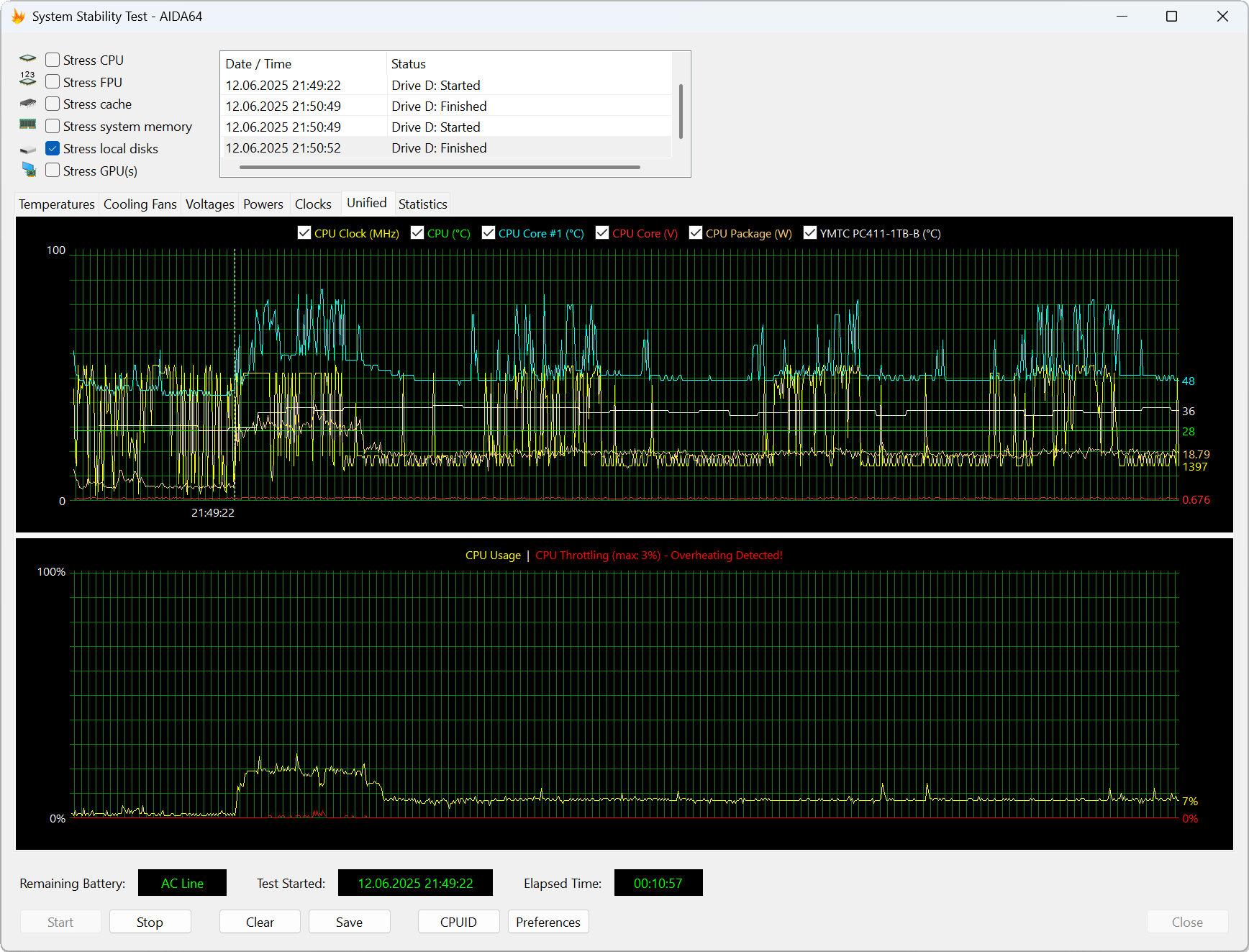Open Preferences dialog
The image size is (1249, 952).
[x=548, y=922]
